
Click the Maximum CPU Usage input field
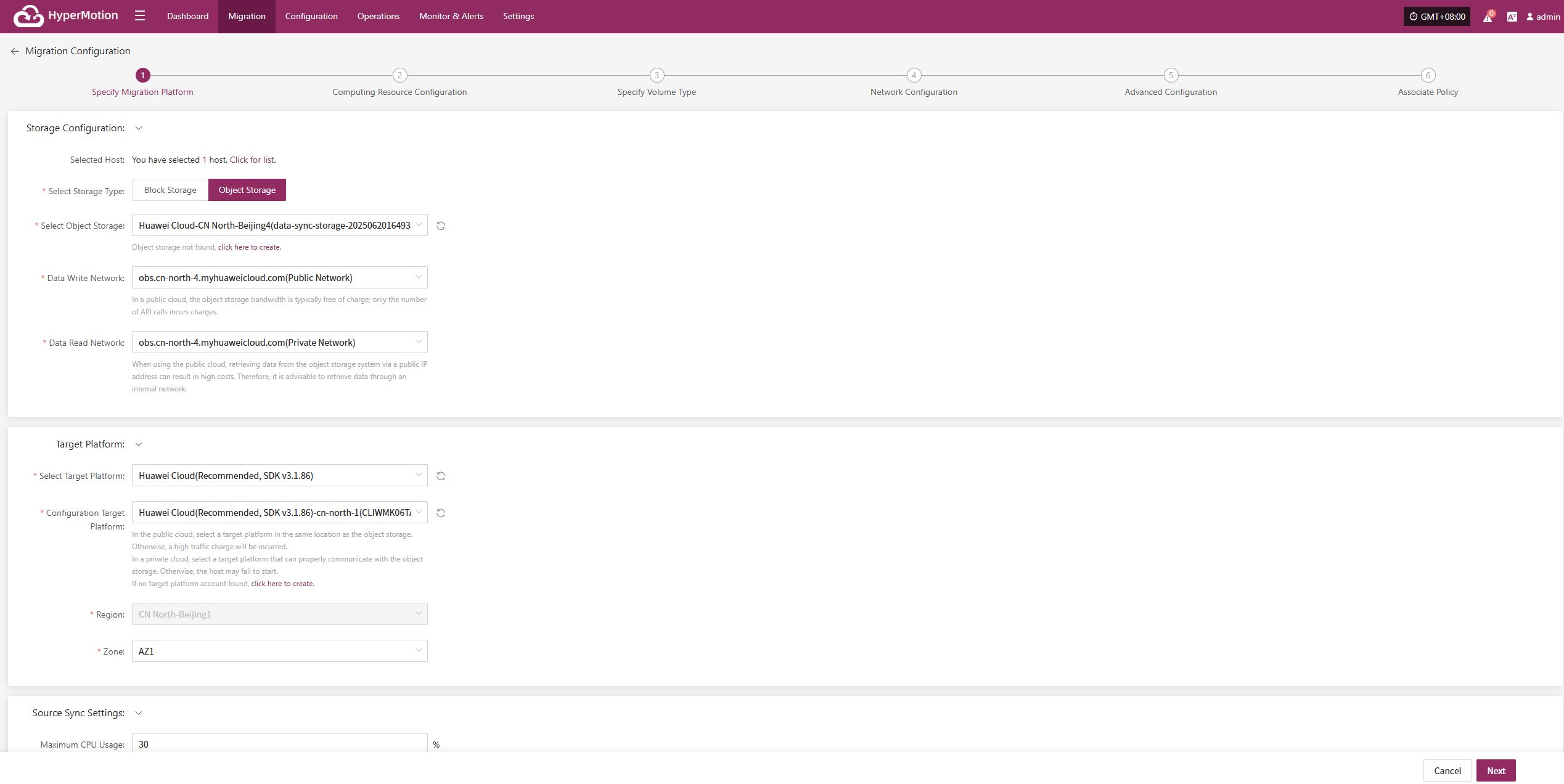279,743
